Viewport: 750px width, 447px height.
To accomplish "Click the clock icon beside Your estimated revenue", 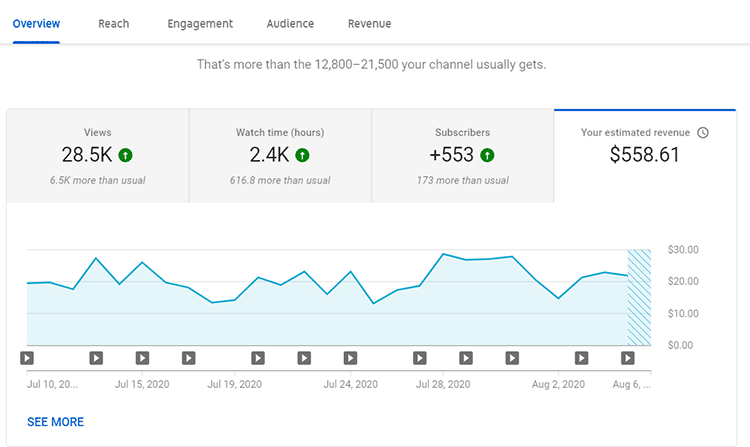I will click(x=703, y=132).
